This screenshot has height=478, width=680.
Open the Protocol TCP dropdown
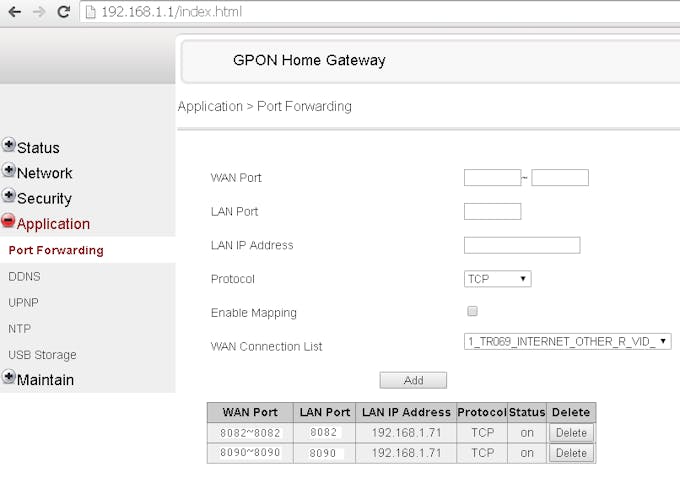(x=497, y=279)
